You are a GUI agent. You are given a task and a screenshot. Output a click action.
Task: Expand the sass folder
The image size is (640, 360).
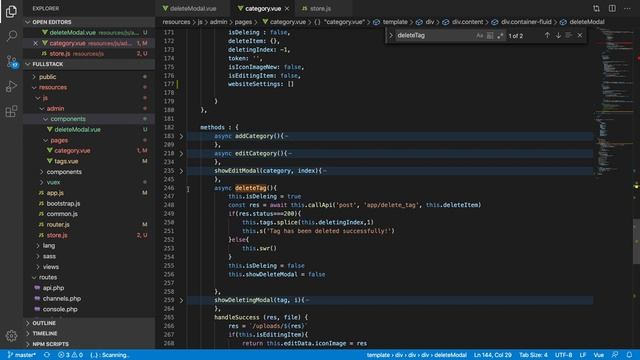pyautogui.click(x=49, y=256)
